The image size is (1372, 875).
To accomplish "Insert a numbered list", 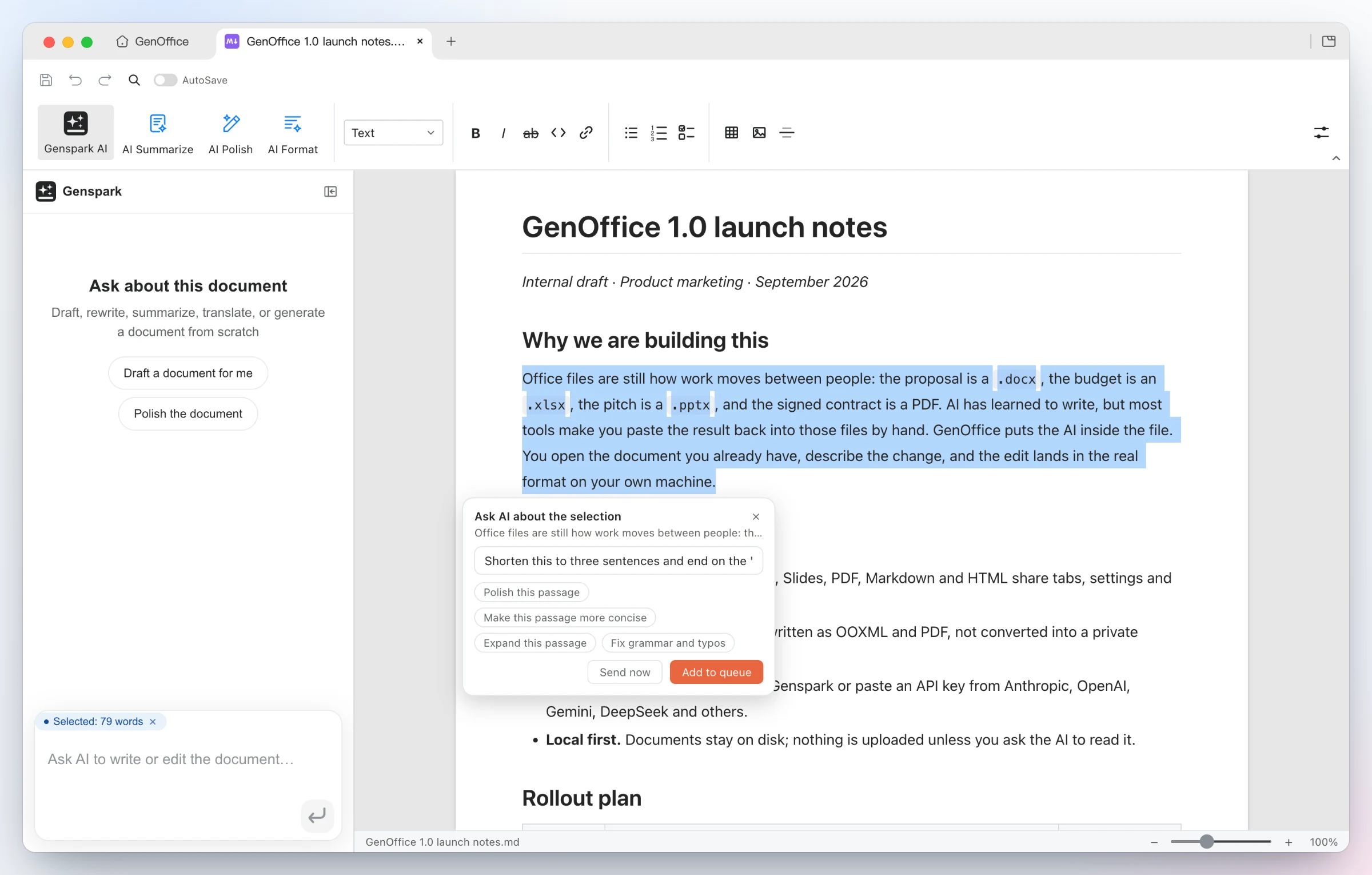I will click(x=659, y=133).
